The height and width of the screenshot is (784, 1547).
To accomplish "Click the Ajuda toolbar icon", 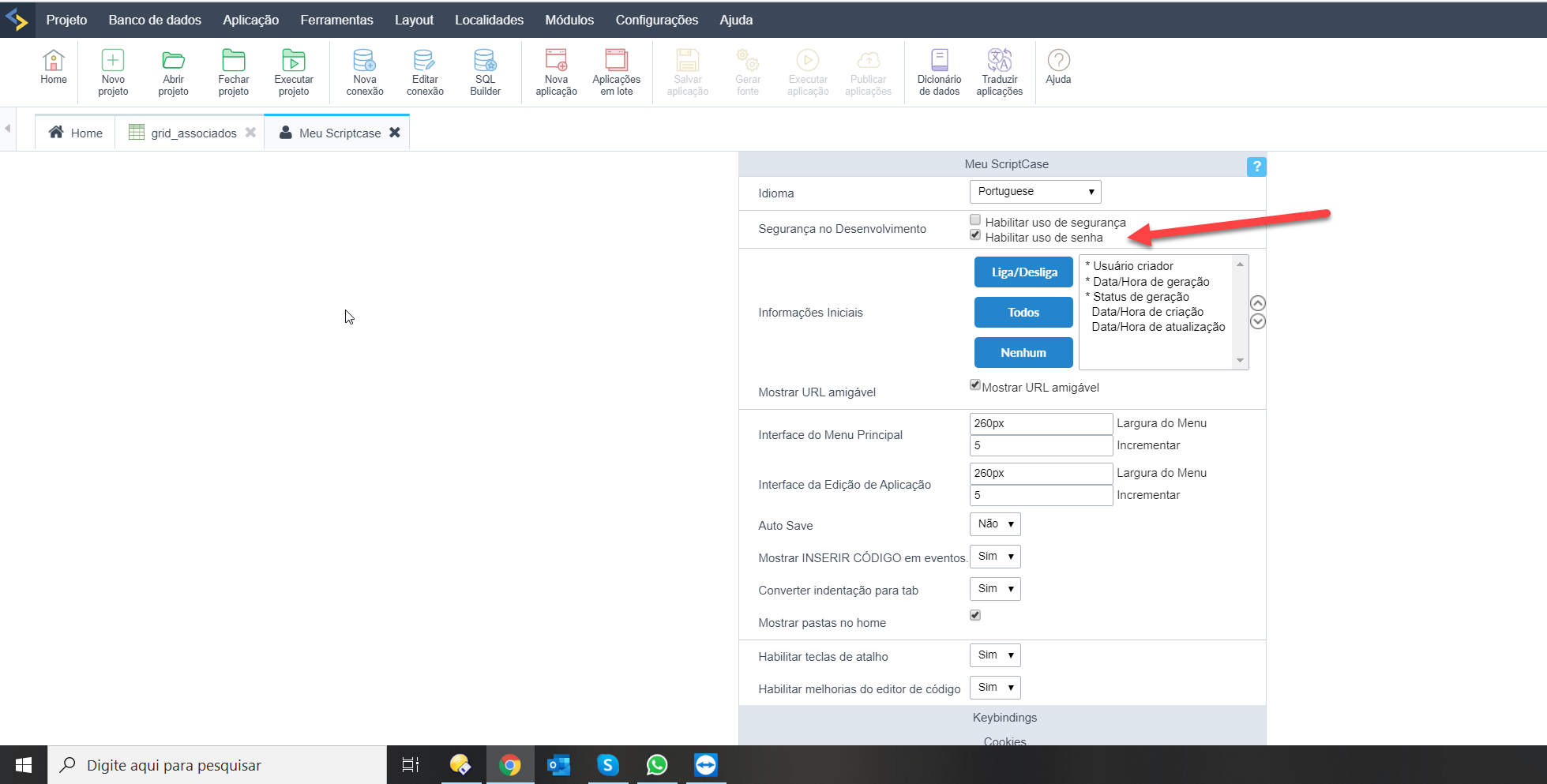I will (1058, 67).
